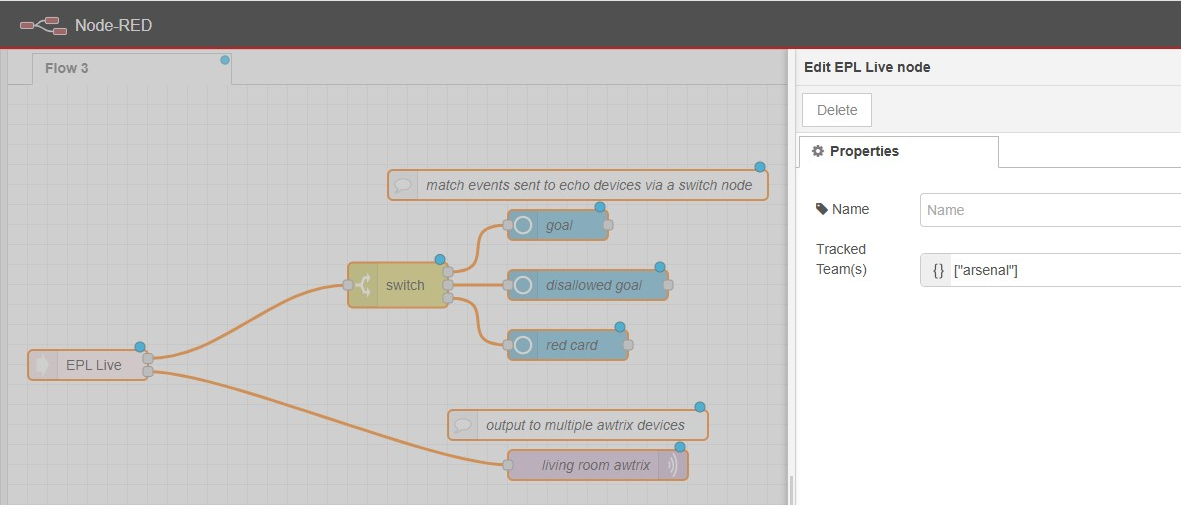Select the living room awtrix node

(597, 465)
